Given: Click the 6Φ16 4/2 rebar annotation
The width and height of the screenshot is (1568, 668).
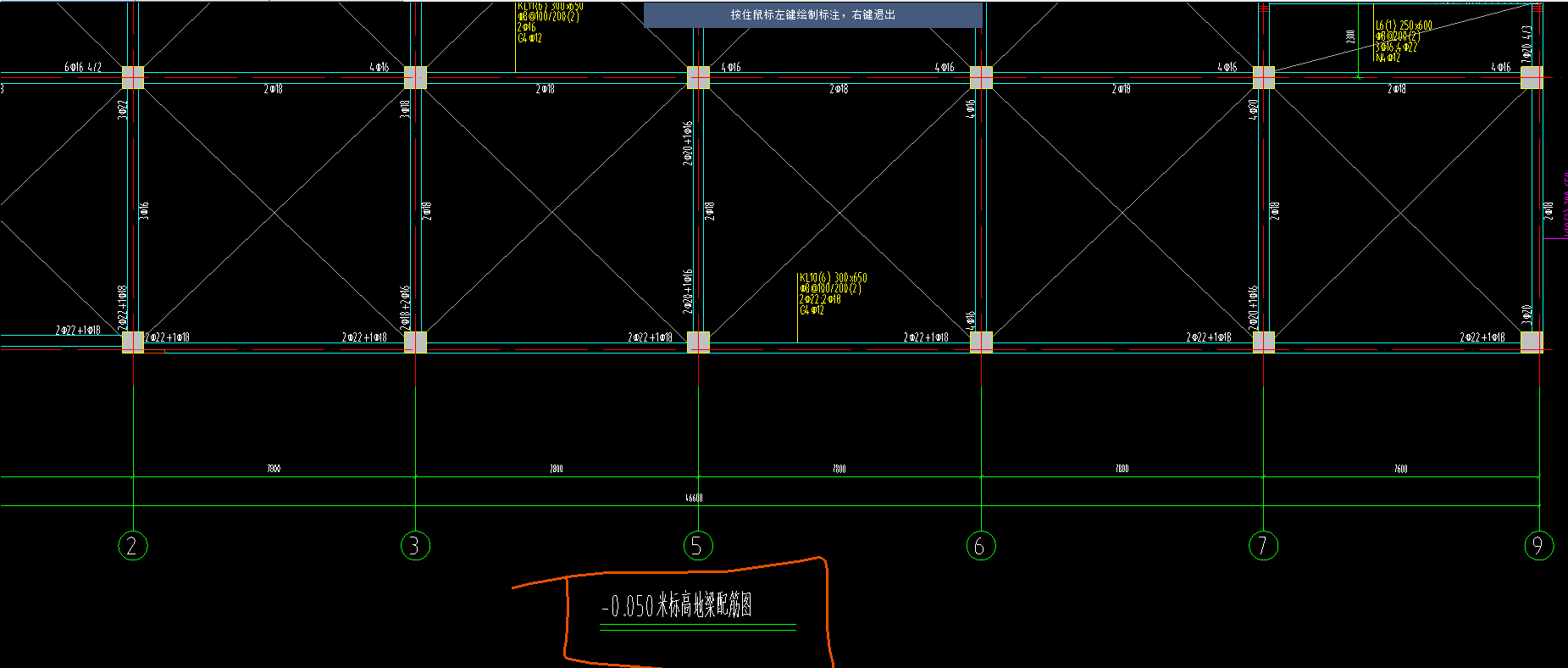Looking at the screenshot, I should click(x=83, y=67).
